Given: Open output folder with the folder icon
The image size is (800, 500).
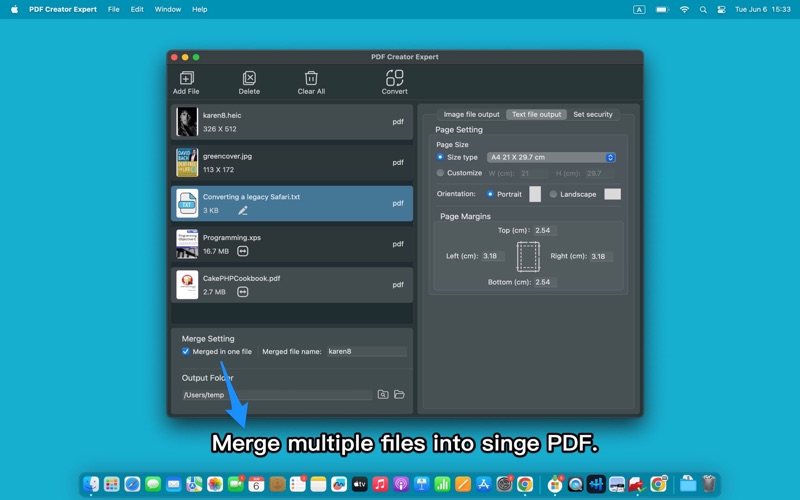Looking at the screenshot, I should (399, 394).
